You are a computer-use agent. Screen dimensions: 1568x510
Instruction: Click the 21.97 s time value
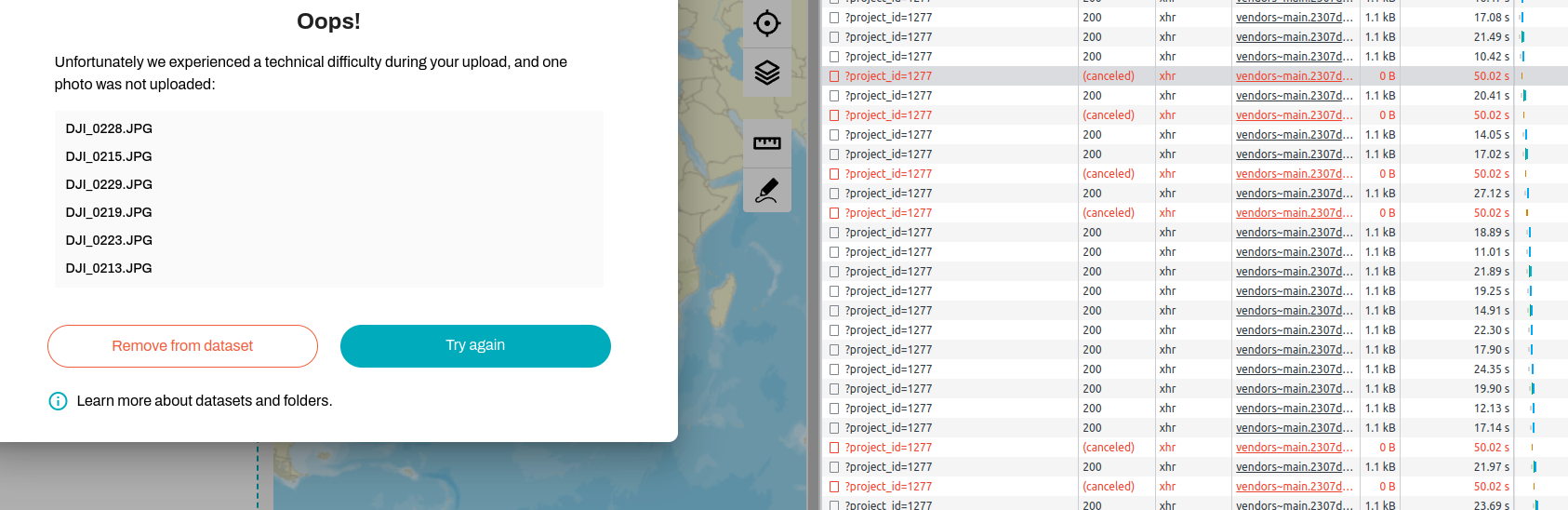click(x=1492, y=467)
